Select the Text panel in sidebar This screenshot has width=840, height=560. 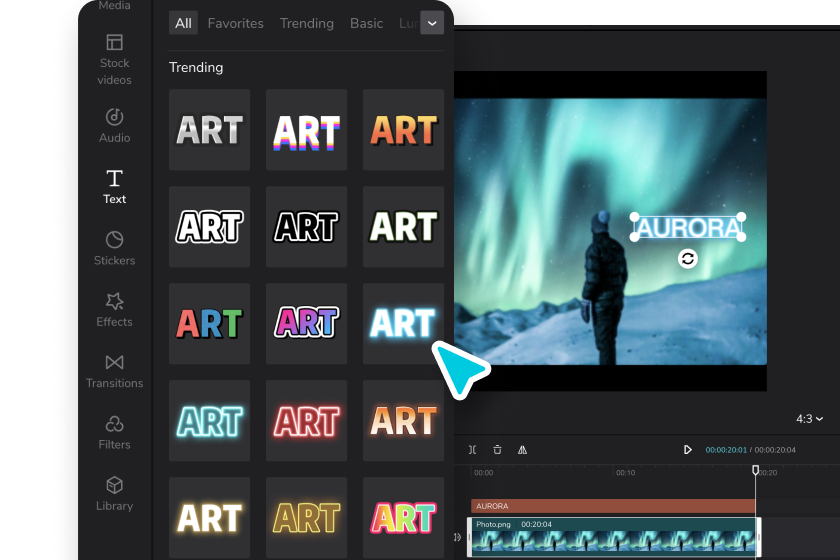point(114,186)
